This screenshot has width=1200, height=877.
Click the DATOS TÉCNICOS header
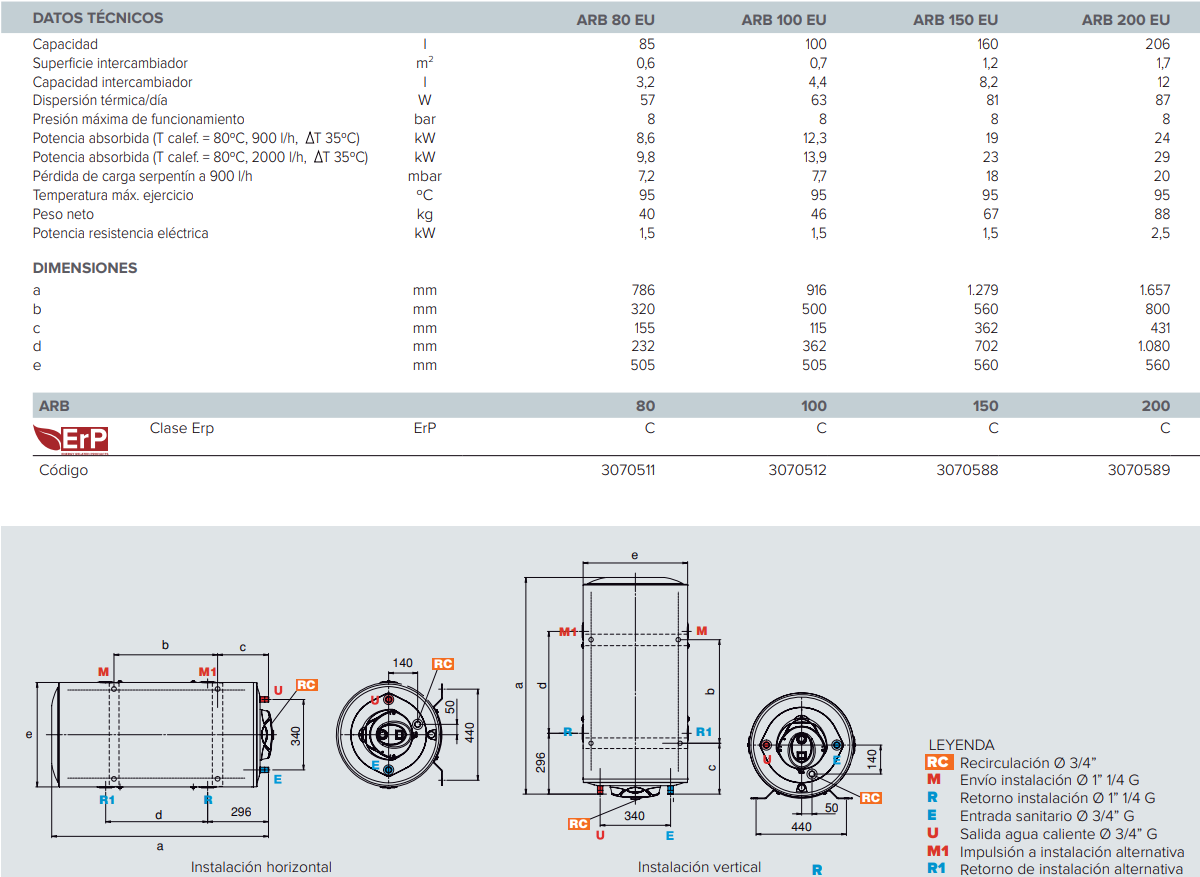click(x=98, y=18)
